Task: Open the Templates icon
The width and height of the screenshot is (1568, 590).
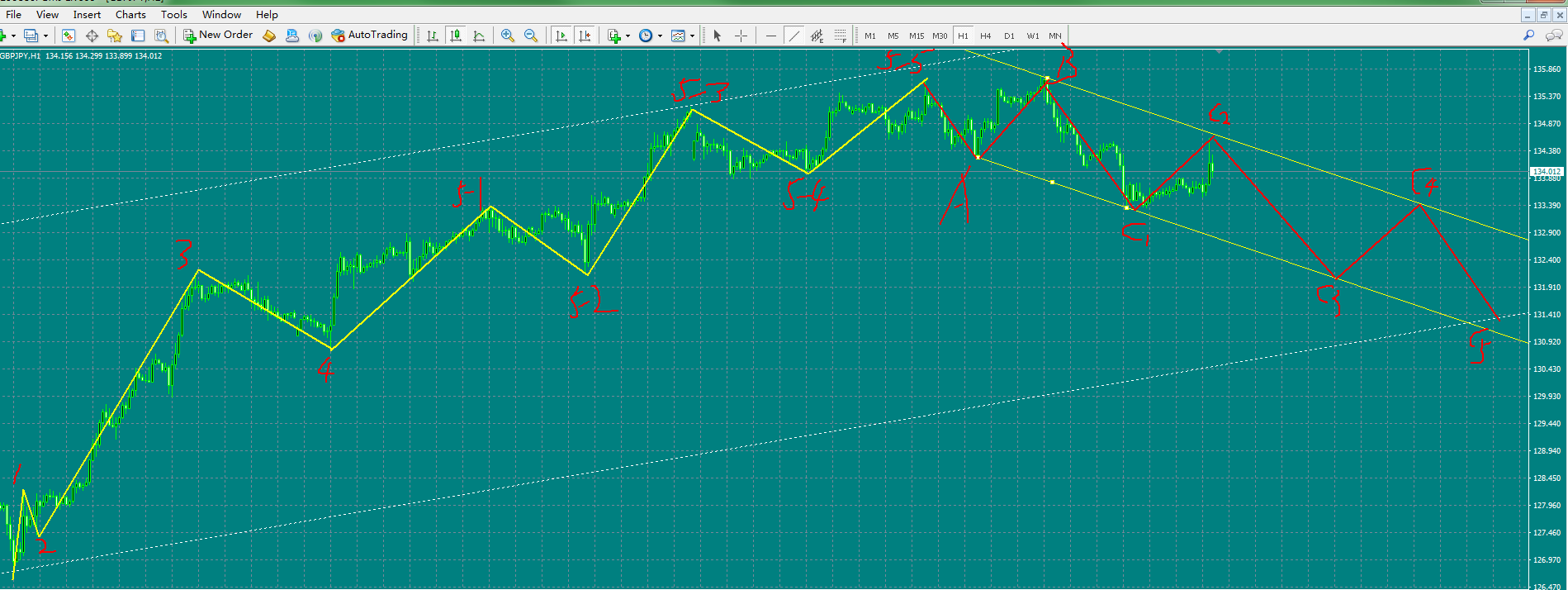Action: tap(678, 36)
